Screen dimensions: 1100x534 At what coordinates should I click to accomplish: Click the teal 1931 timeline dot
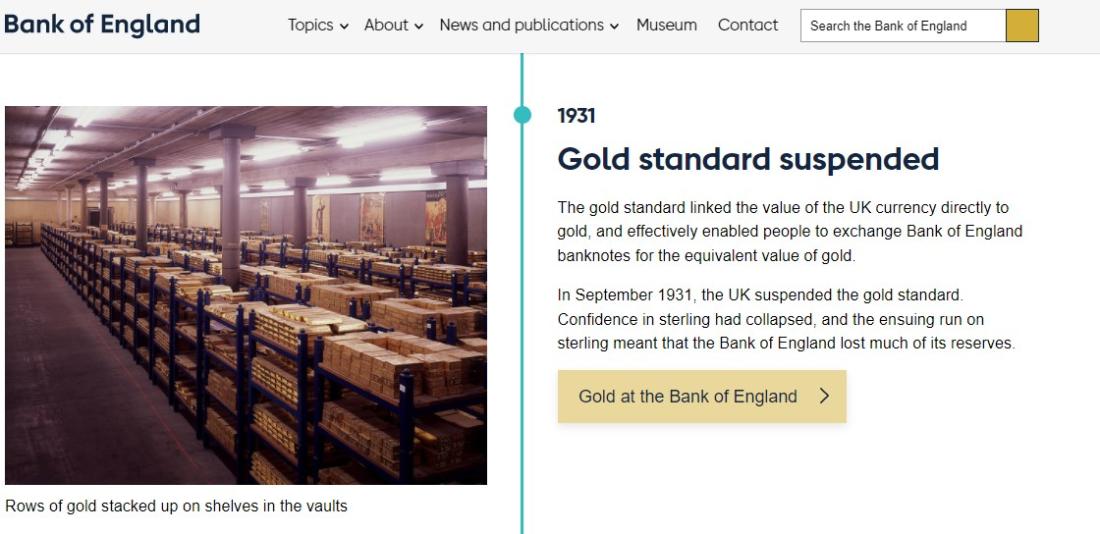pyautogui.click(x=522, y=115)
